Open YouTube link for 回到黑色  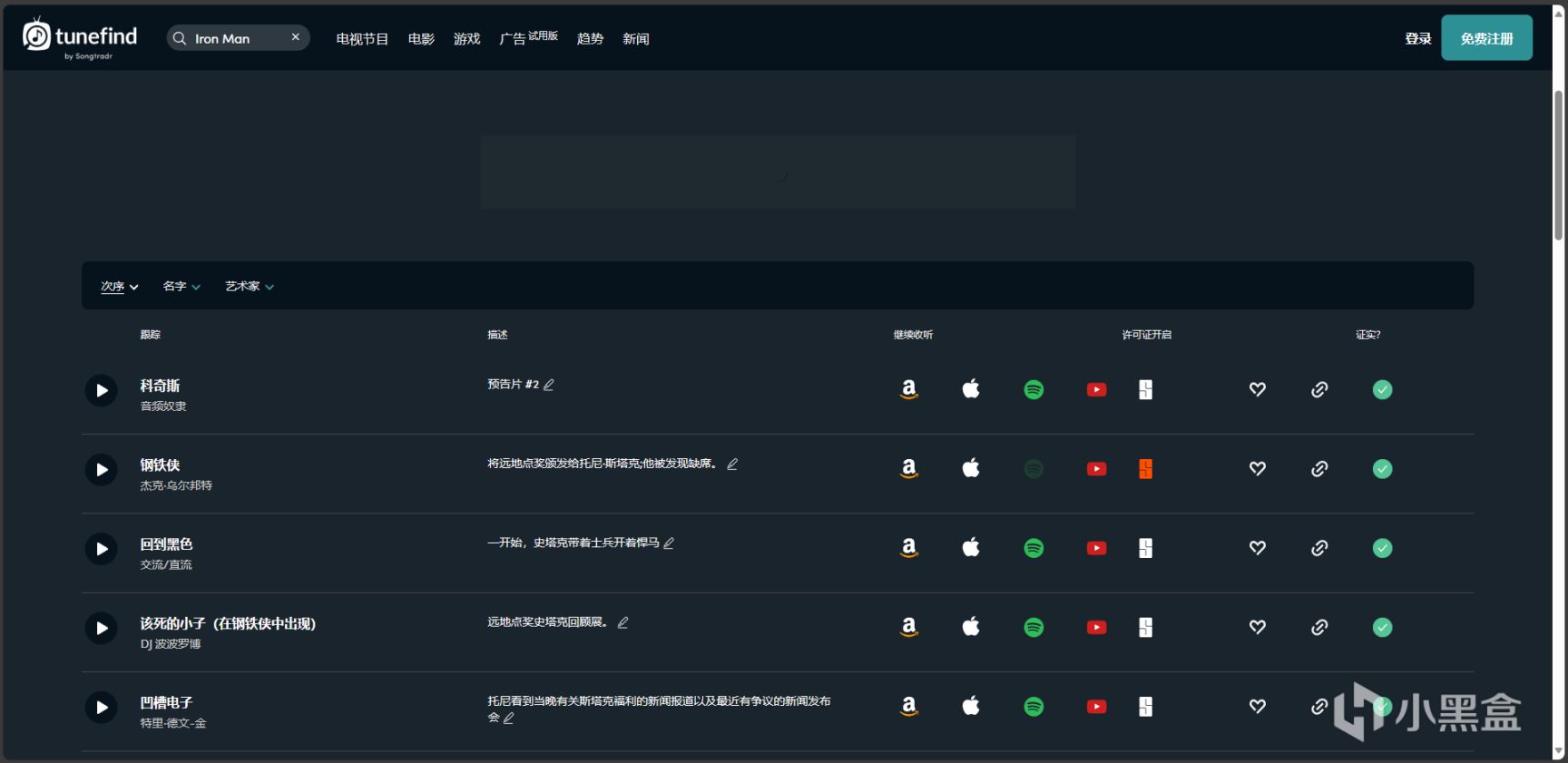(1096, 548)
